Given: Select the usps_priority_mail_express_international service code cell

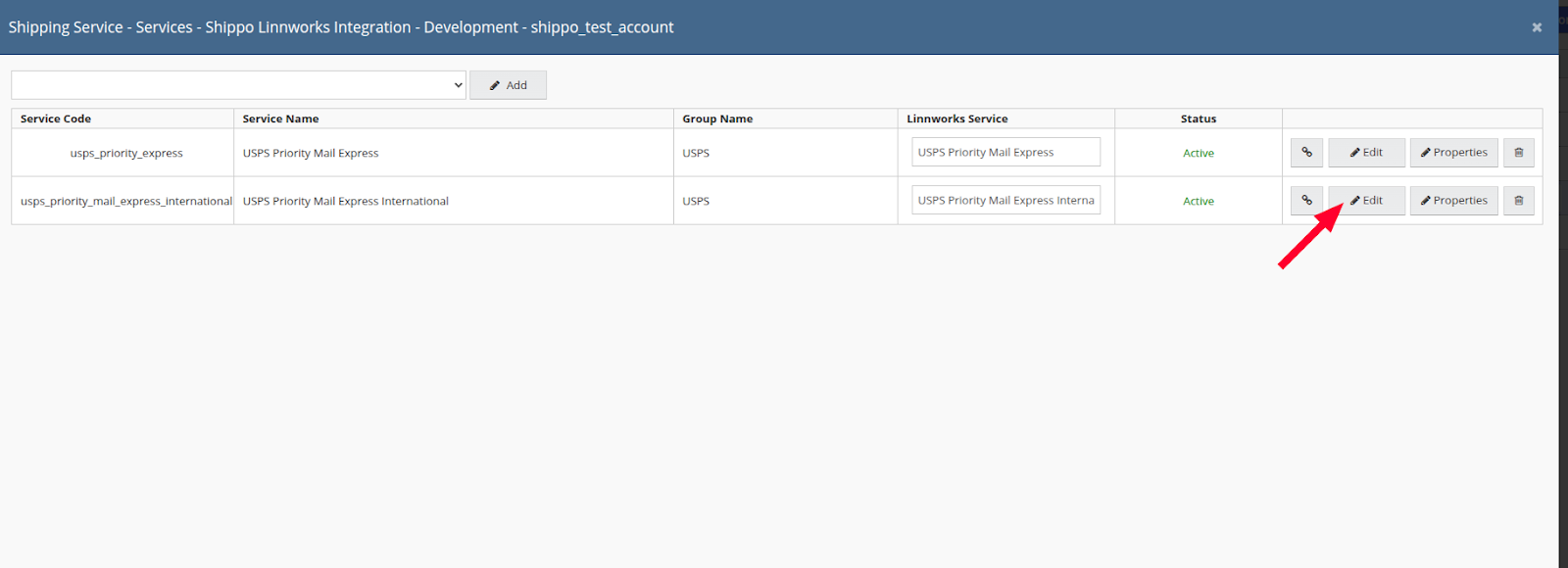Looking at the screenshot, I should pyautogui.click(x=125, y=201).
